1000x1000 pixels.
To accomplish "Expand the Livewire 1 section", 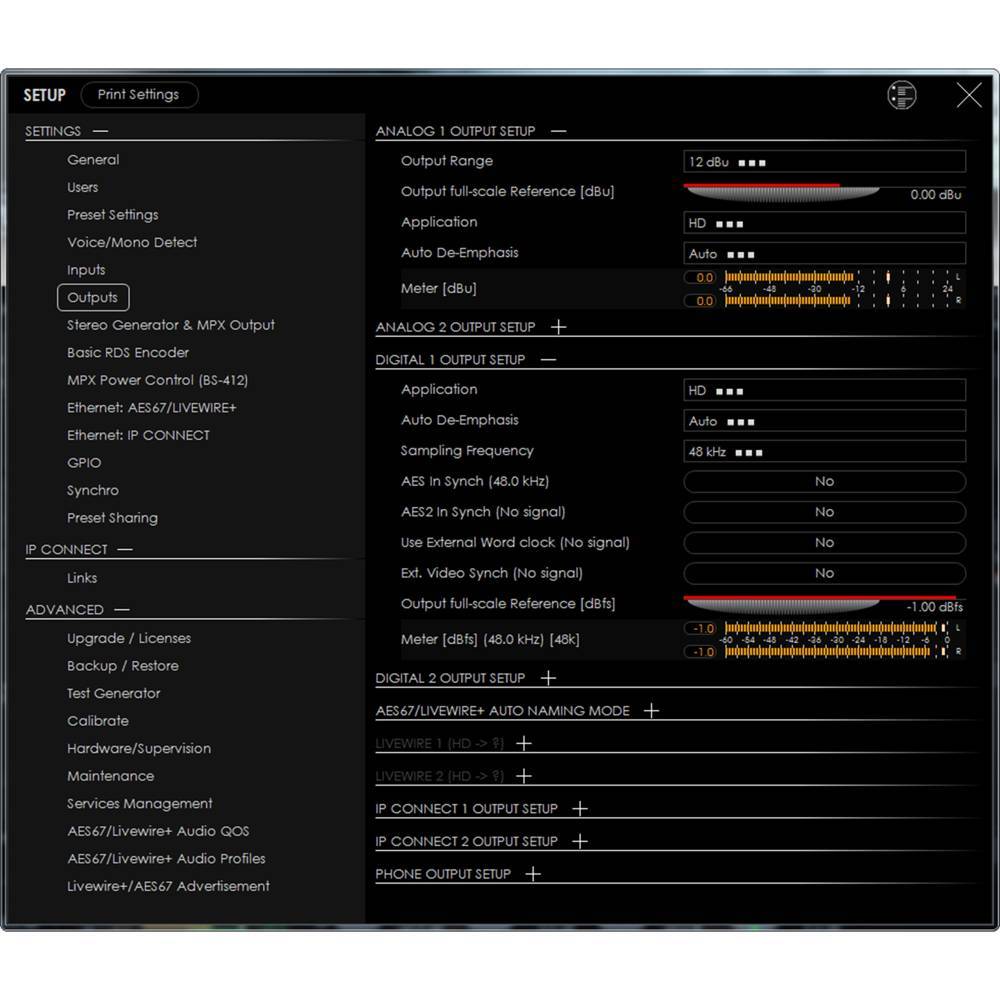I will 524,743.
